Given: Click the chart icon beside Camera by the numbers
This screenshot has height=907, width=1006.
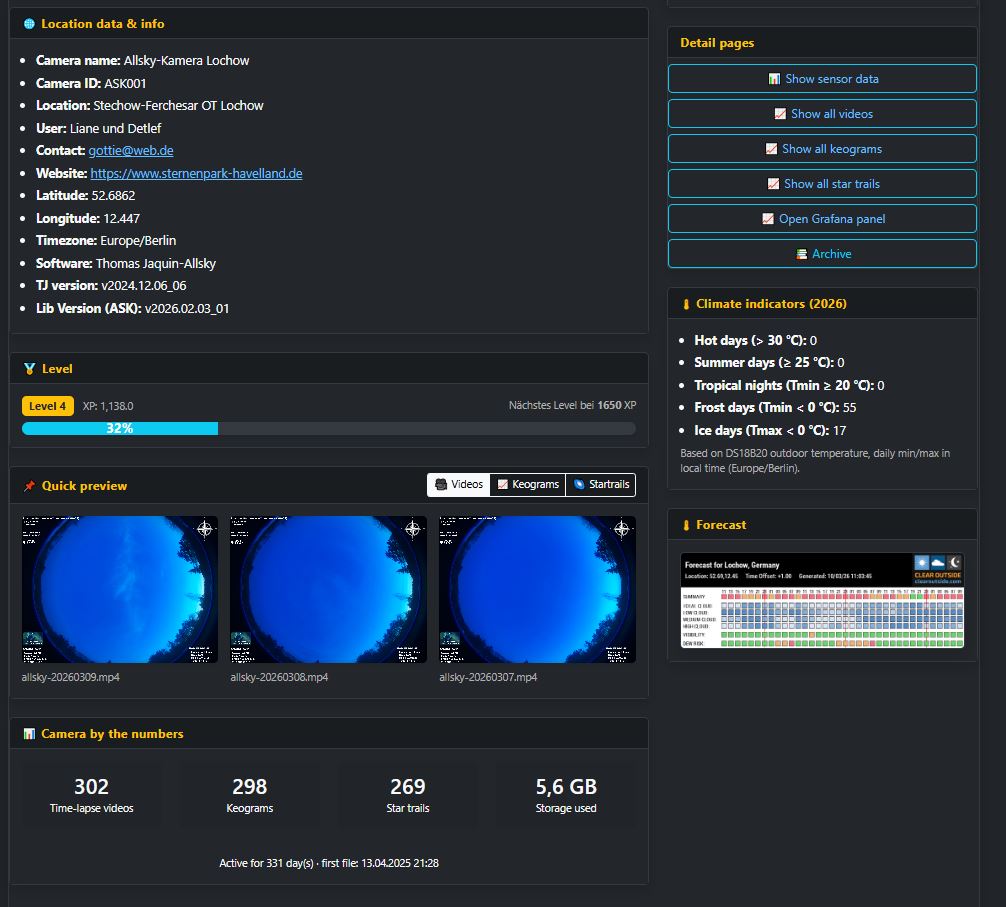Looking at the screenshot, I should 29,734.
